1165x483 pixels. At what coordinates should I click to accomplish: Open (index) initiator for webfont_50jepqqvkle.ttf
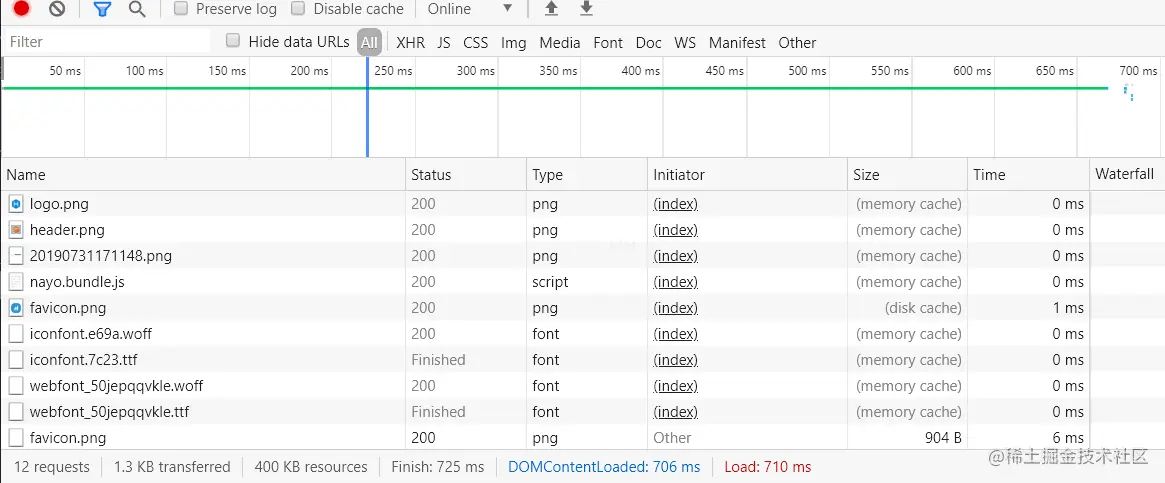click(x=675, y=412)
